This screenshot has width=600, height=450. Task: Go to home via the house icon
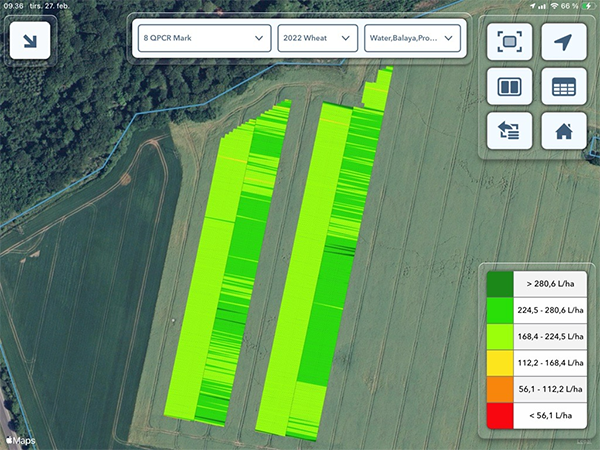tap(564, 131)
